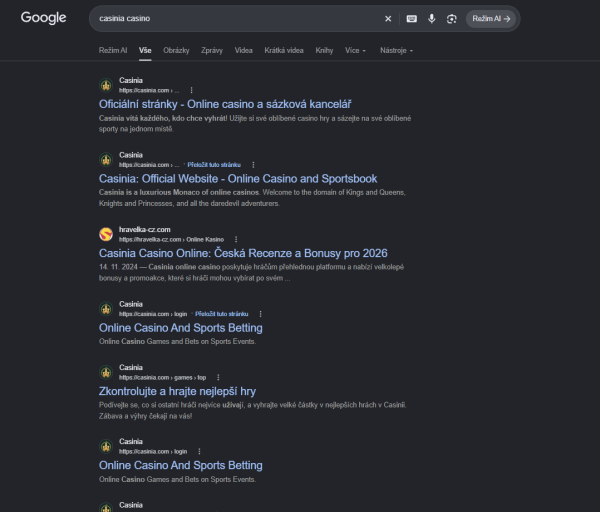The image size is (600, 512).
Task: Click the Režim AI button in search bar
Action: click(491, 19)
